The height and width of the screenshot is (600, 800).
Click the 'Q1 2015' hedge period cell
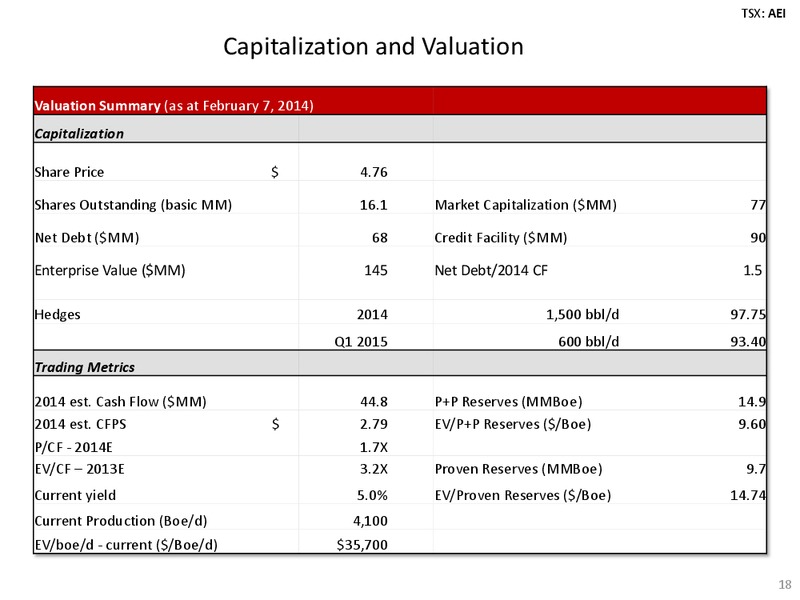(x=361, y=341)
